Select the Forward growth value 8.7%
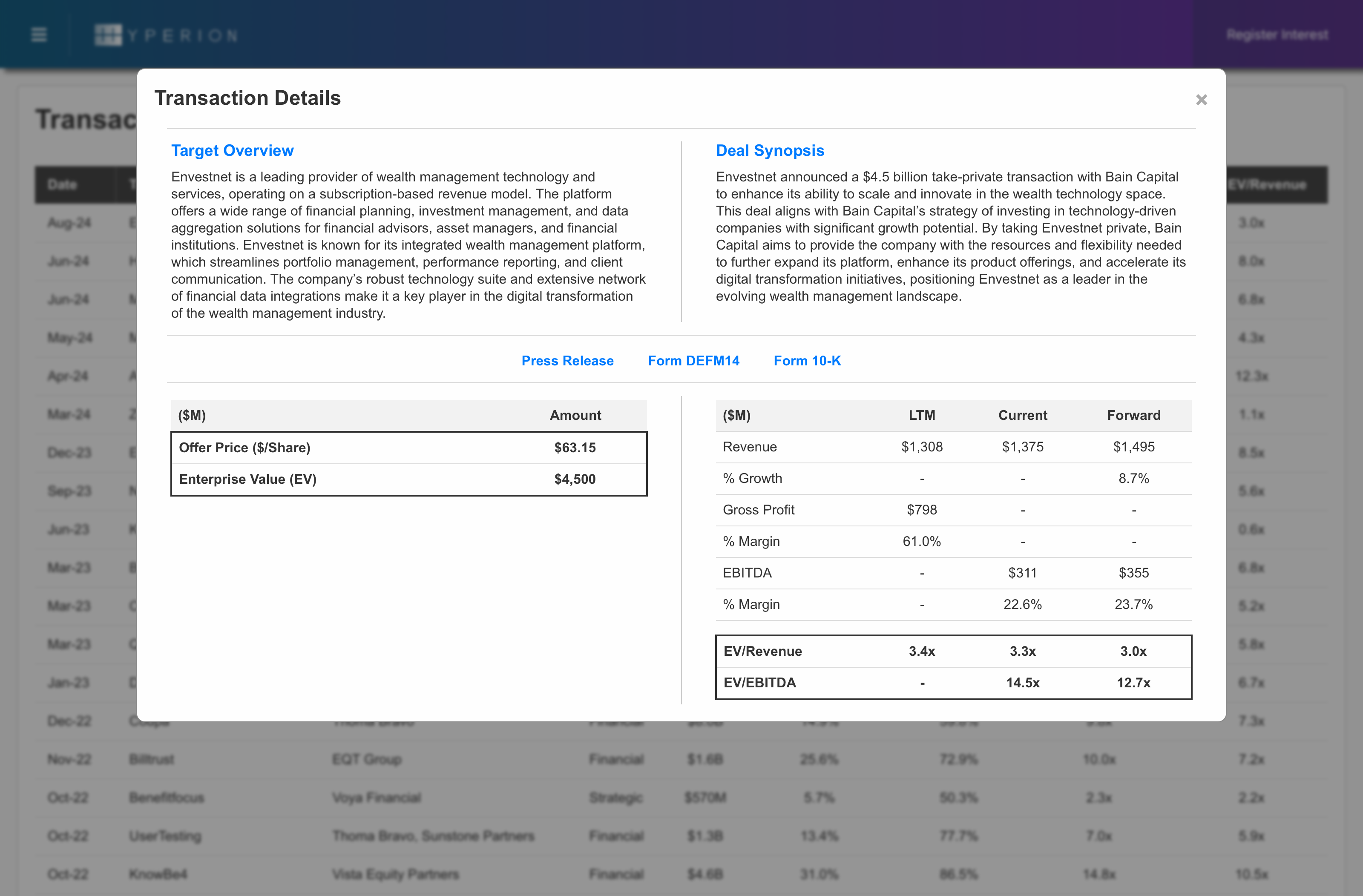Viewport: 1363px width, 896px height. pos(1133,479)
